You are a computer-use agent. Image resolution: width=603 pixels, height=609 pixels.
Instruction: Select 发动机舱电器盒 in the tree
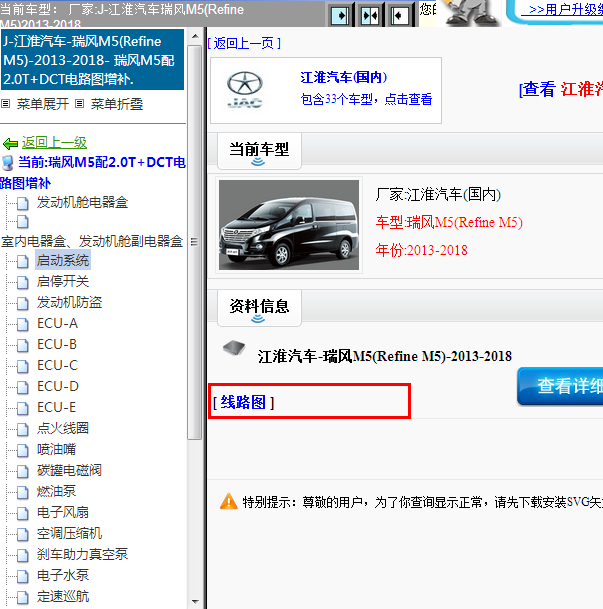(x=82, y=202)
